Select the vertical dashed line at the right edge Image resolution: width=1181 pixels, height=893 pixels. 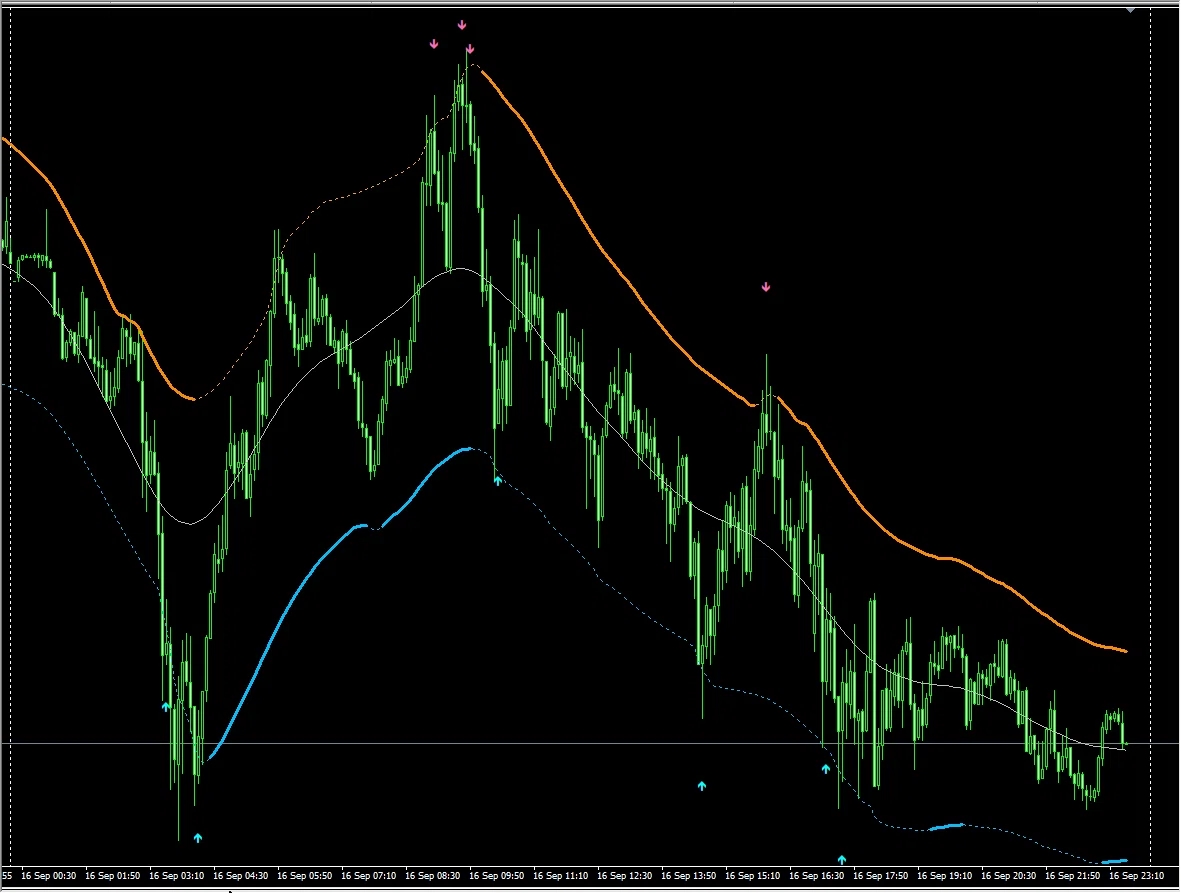click(x=1151, y=400)
